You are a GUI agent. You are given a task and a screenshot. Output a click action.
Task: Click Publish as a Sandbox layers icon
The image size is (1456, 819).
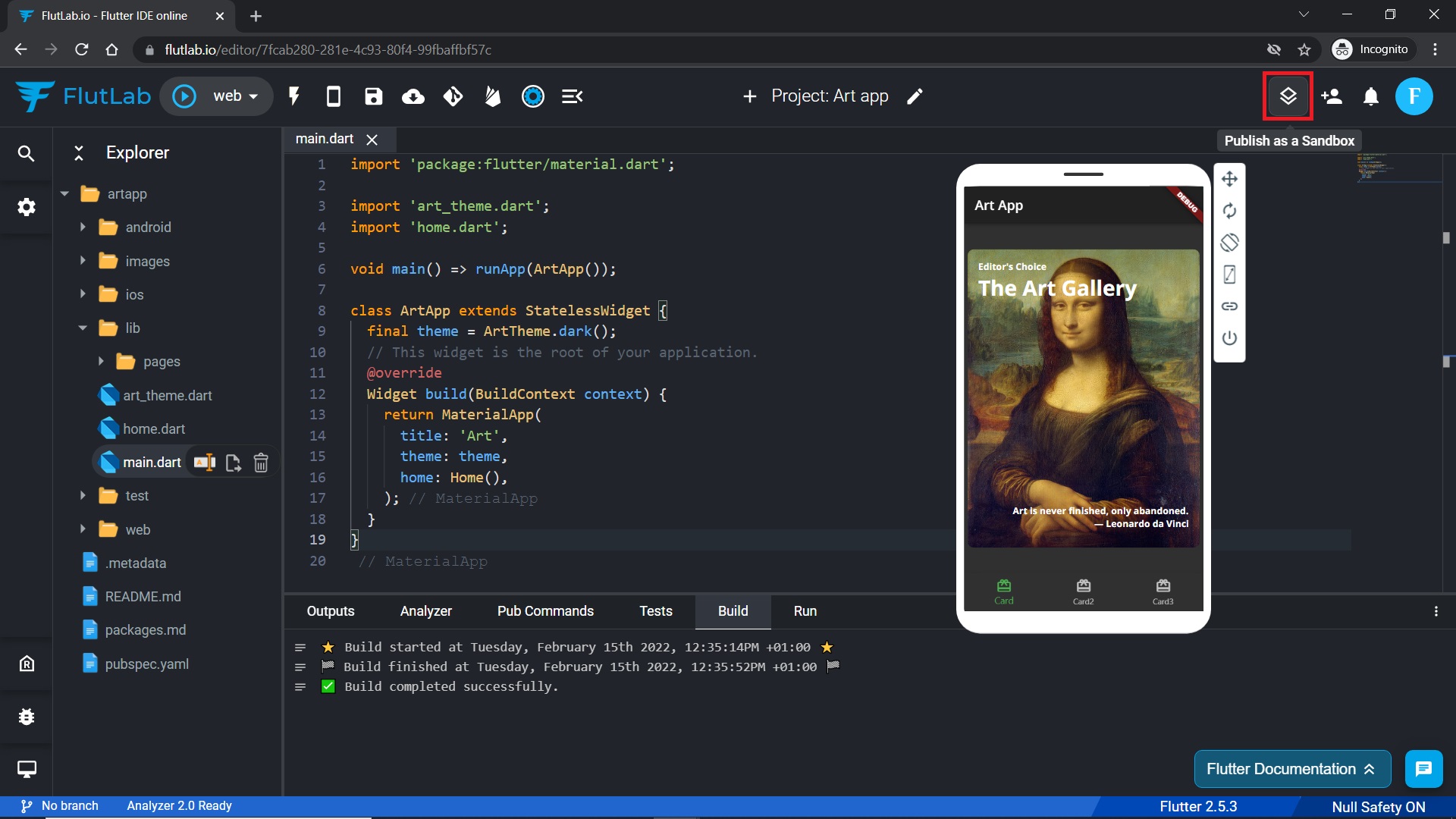click(1288, 96)
